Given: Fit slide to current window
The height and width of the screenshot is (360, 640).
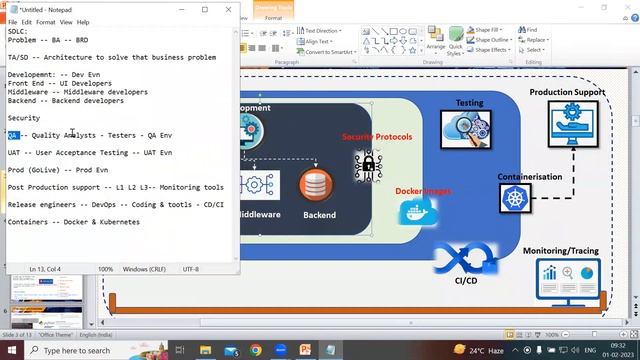Looking at the screenshot, I should click(634, 335).
